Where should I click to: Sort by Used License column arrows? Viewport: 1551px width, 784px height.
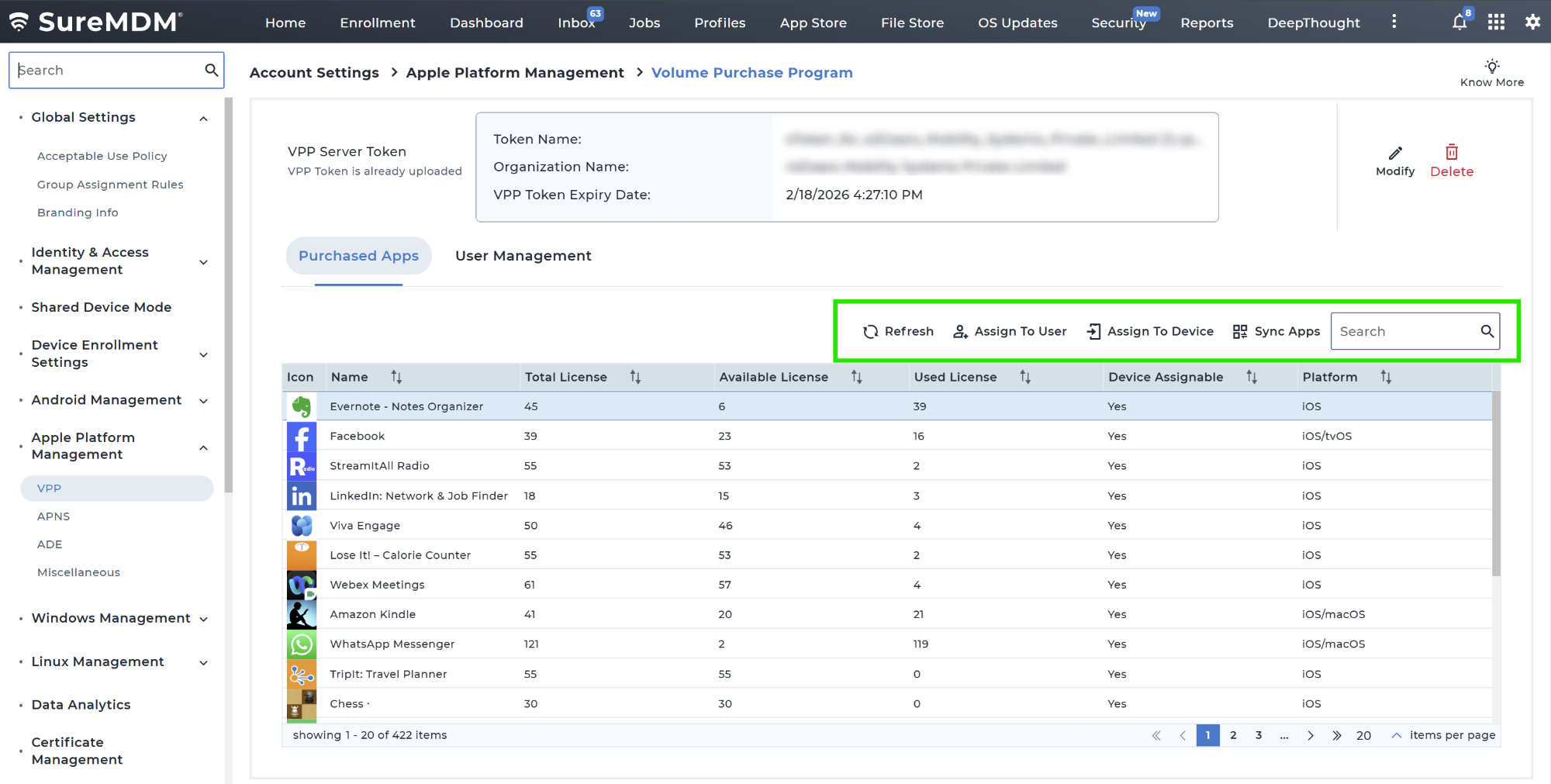[x=1025, y=377]
